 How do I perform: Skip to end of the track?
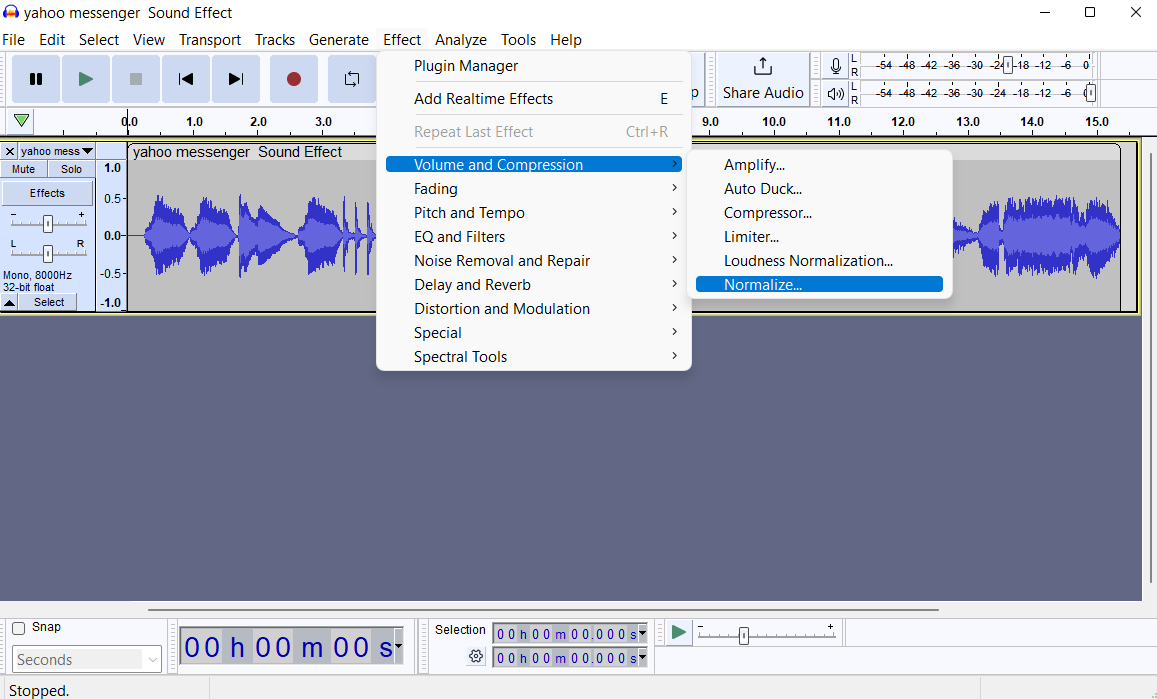236,79
